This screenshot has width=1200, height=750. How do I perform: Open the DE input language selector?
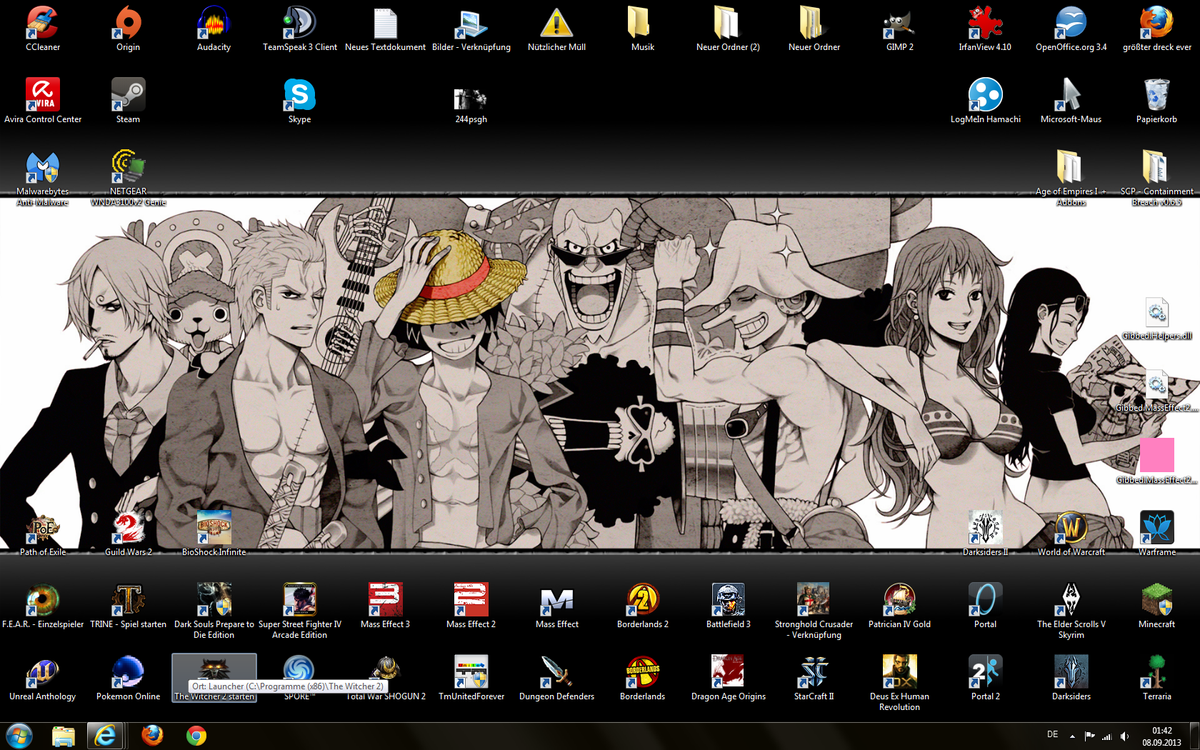point(1052,735)
